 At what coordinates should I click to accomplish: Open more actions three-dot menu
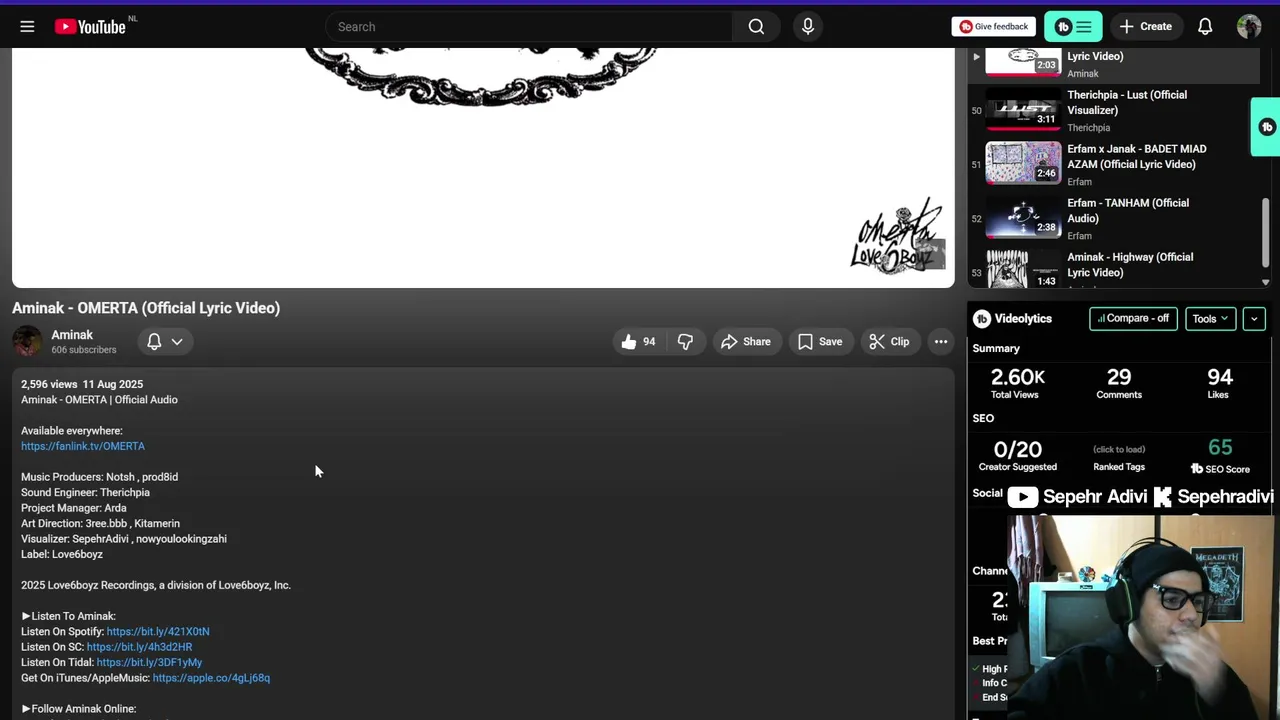click(x=941, y=342)
